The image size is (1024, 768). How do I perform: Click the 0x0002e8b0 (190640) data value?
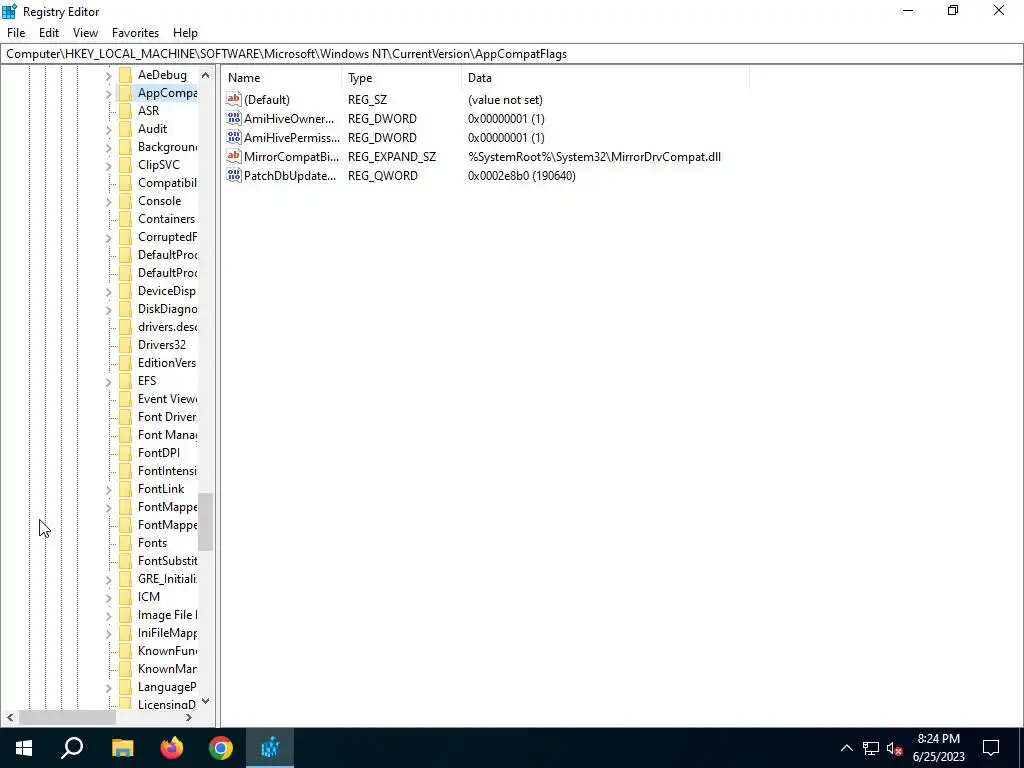click(x=522, y=176)
